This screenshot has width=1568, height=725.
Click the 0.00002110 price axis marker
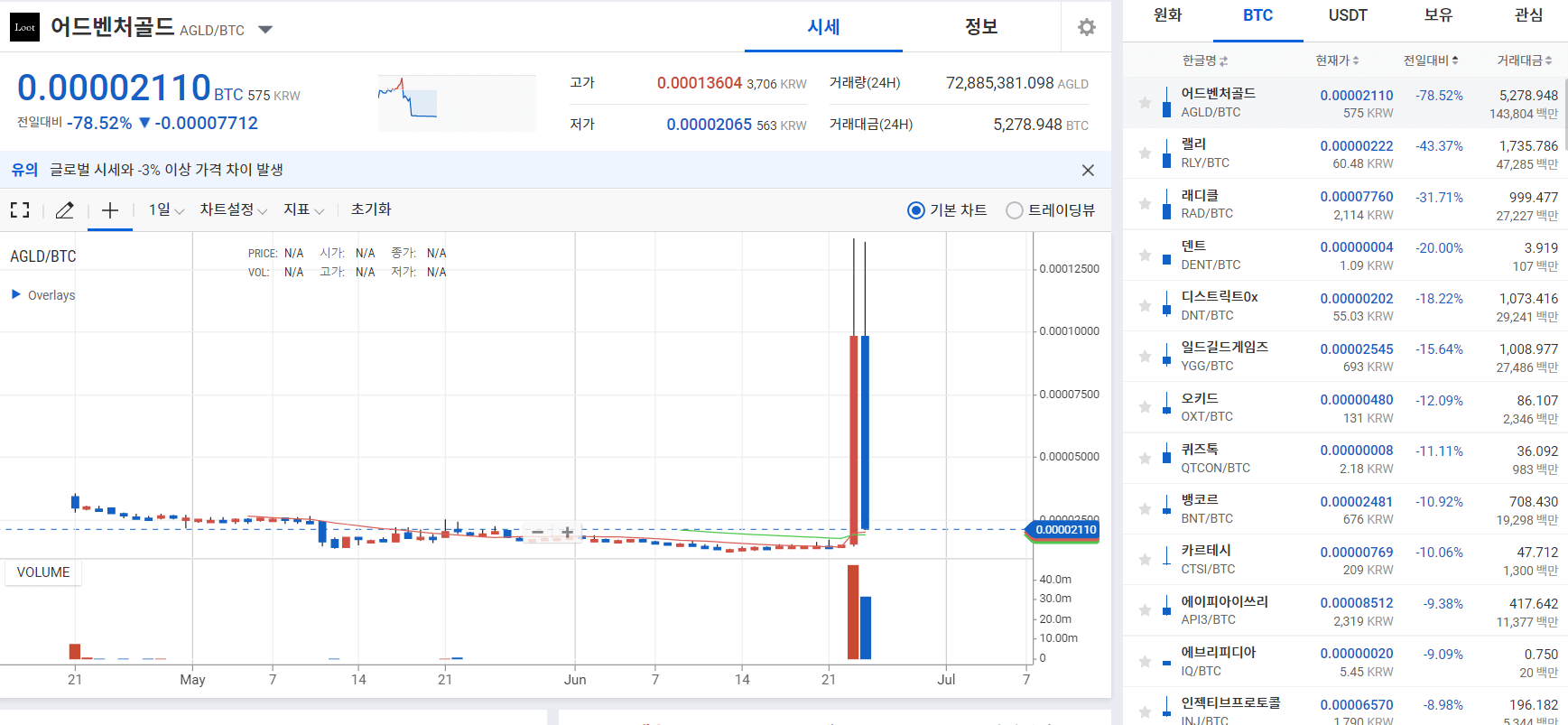[1064, 530]
